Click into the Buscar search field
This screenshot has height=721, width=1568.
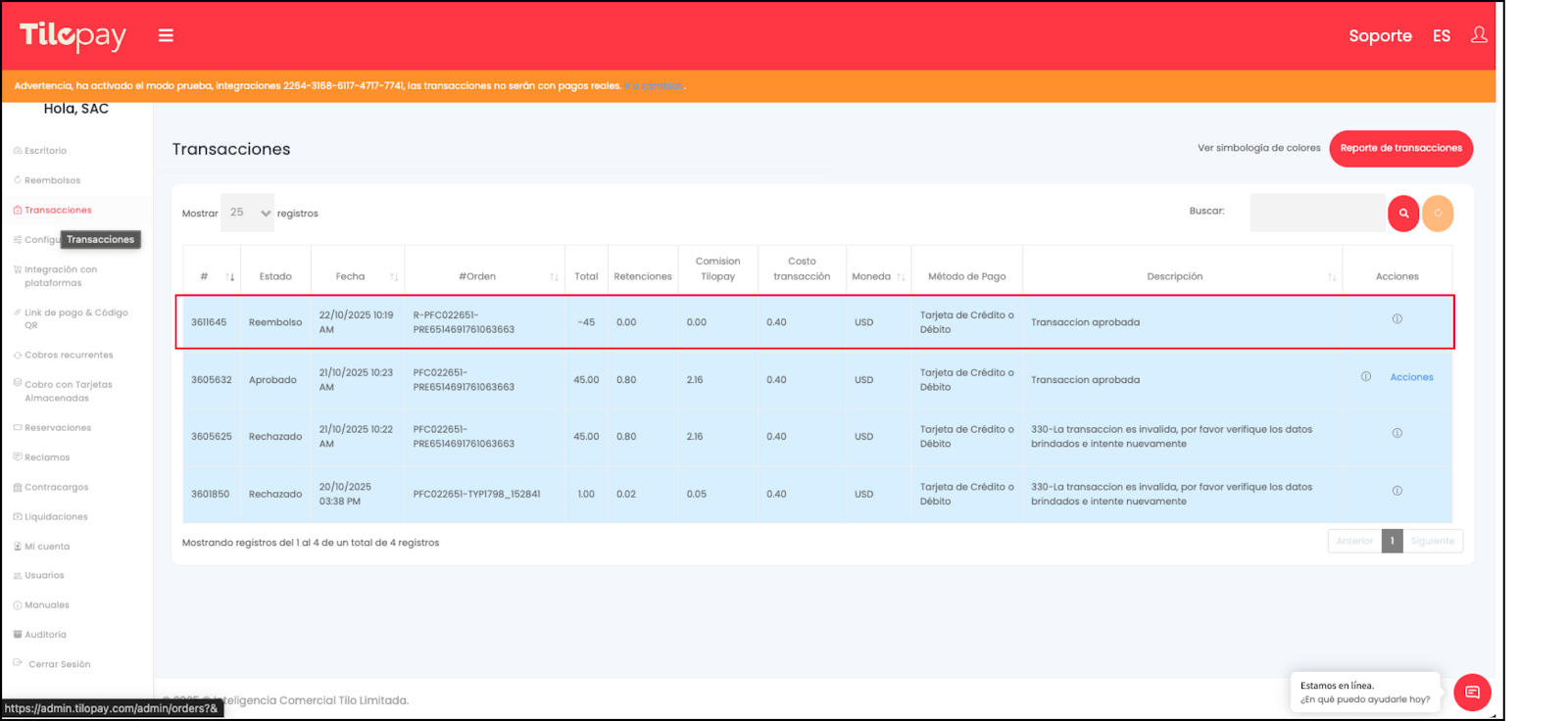pyautogui.click(x=1317, y=213)
